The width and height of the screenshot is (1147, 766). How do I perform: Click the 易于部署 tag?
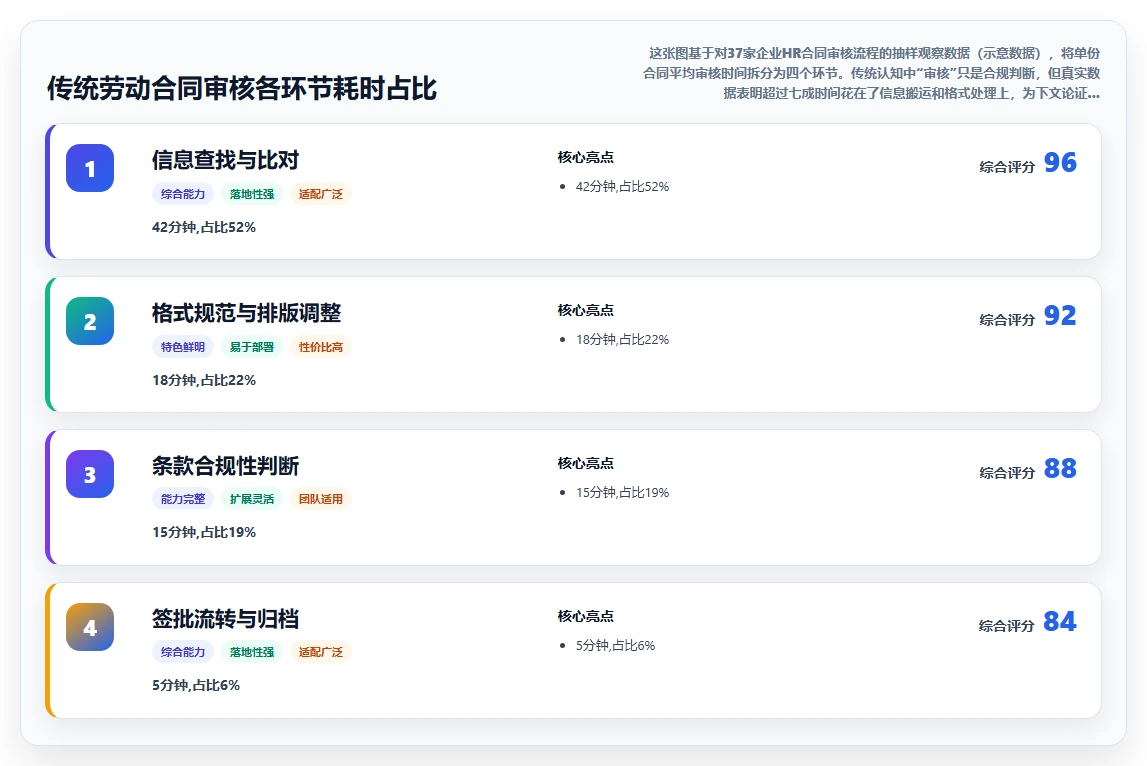[x=252, y=347]
